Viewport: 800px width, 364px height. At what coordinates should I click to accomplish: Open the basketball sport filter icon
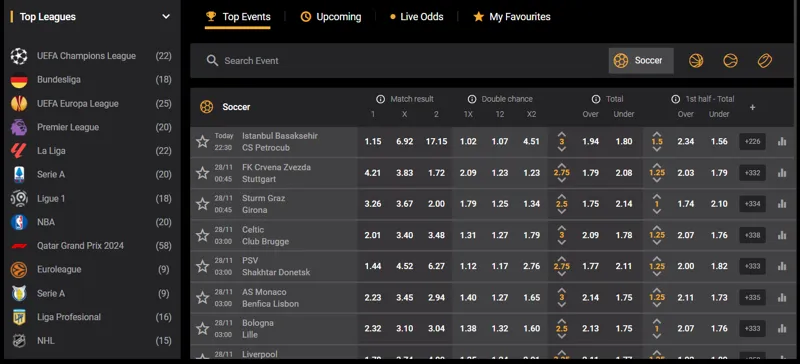coord(696,61)
